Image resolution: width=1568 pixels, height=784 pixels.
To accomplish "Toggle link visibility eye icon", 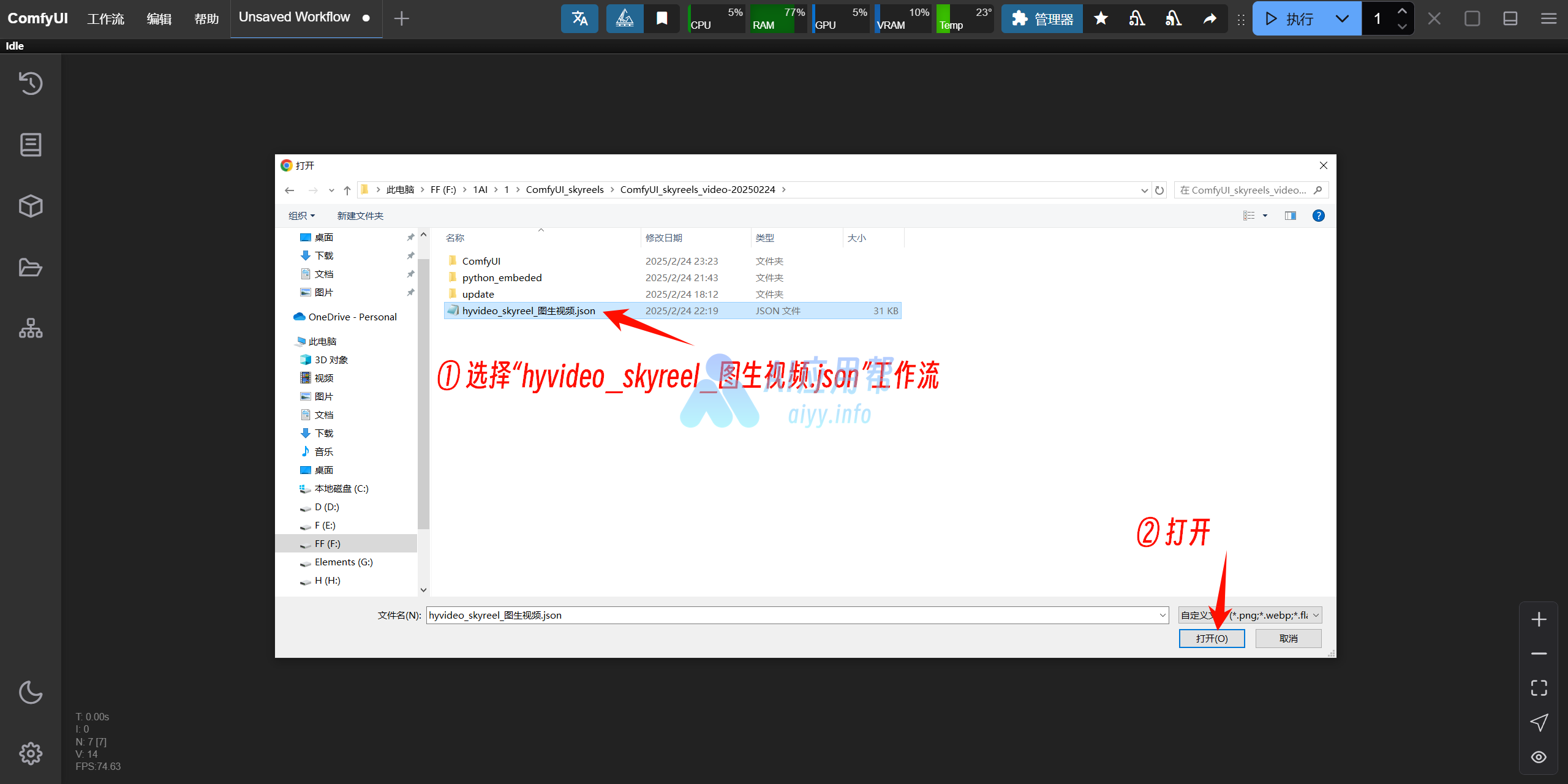I will click(x=1539, y=757).
